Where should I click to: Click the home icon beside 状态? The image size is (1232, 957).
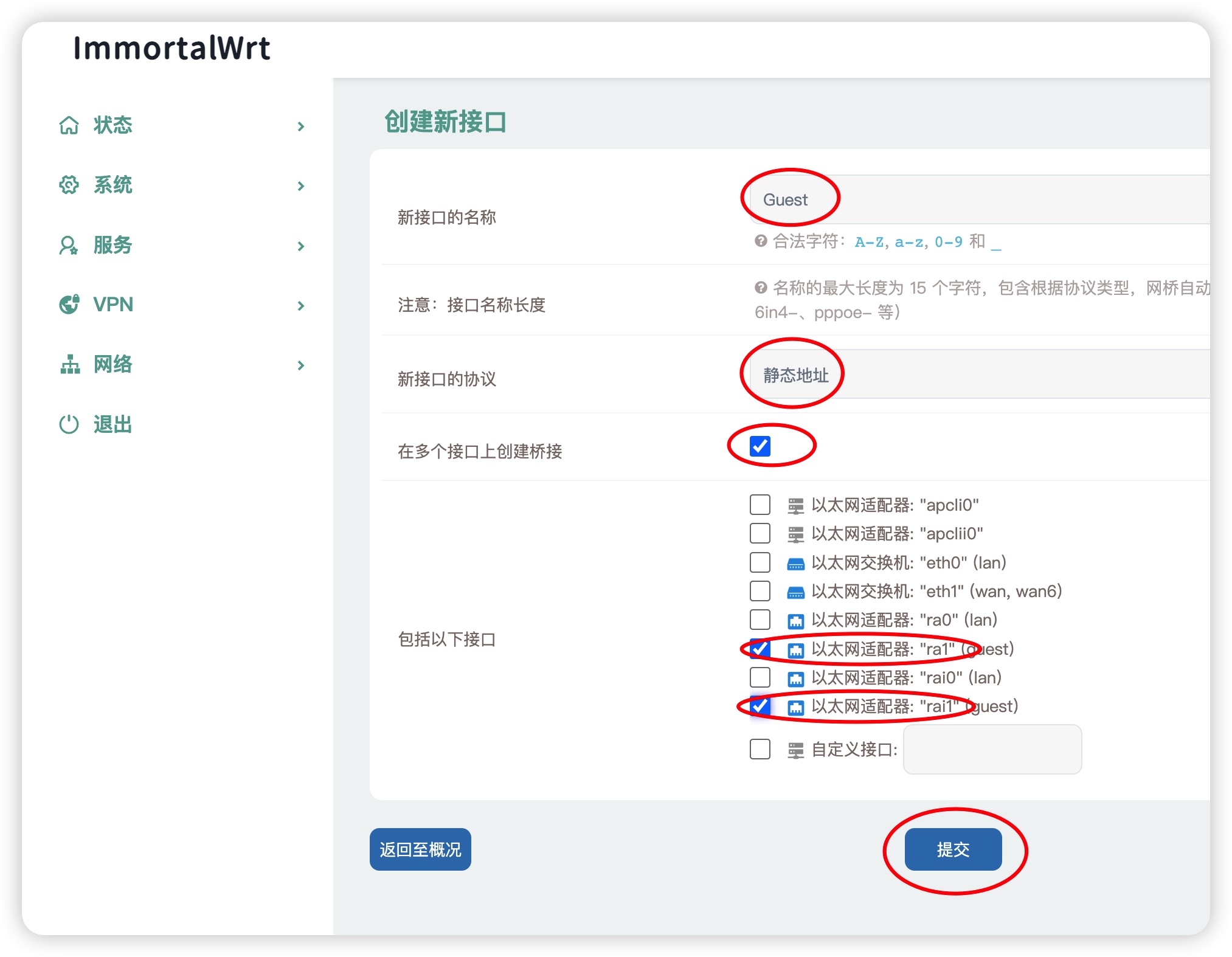[69, 125]
